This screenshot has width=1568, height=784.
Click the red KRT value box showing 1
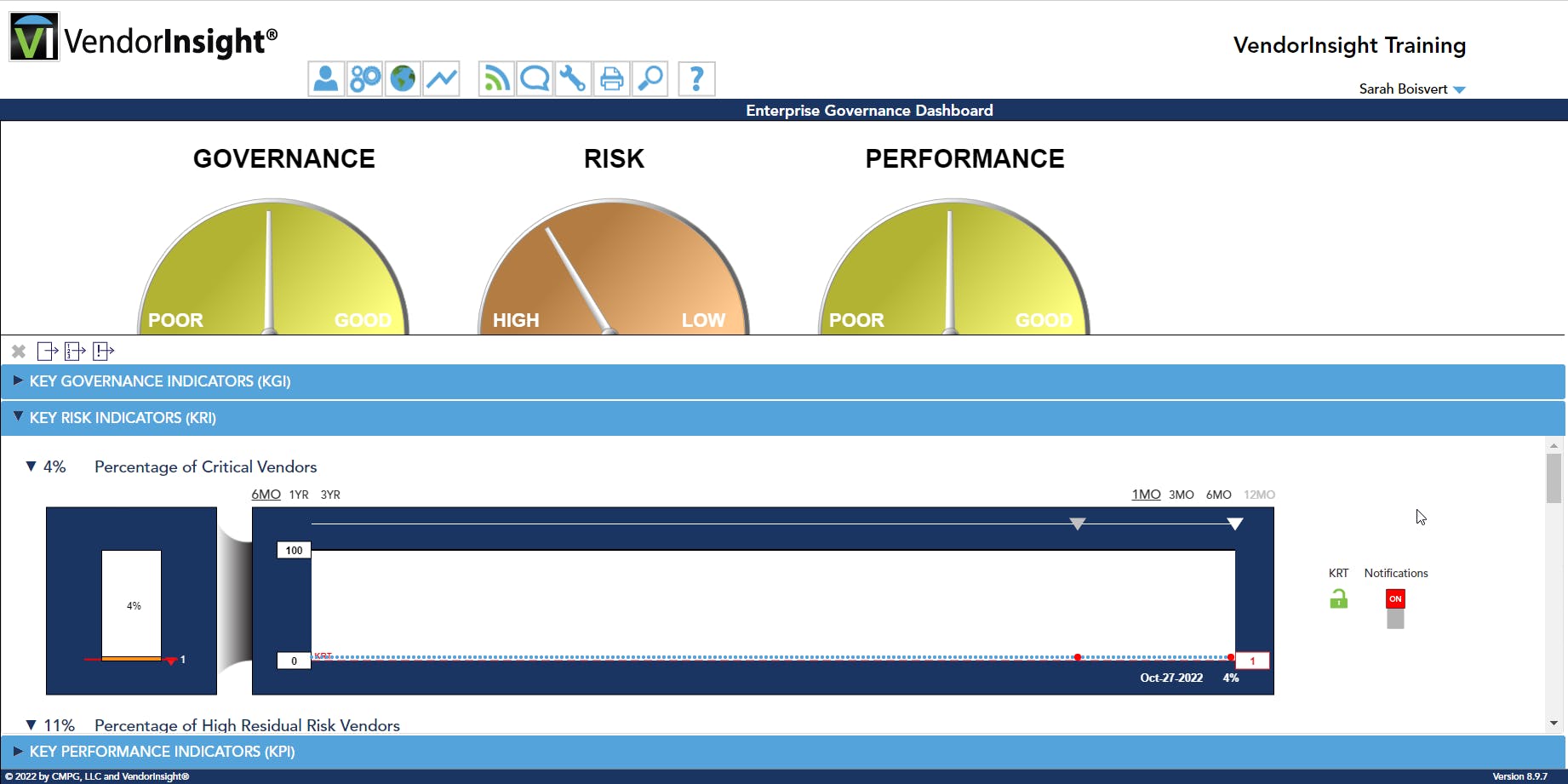point(1252,661)
